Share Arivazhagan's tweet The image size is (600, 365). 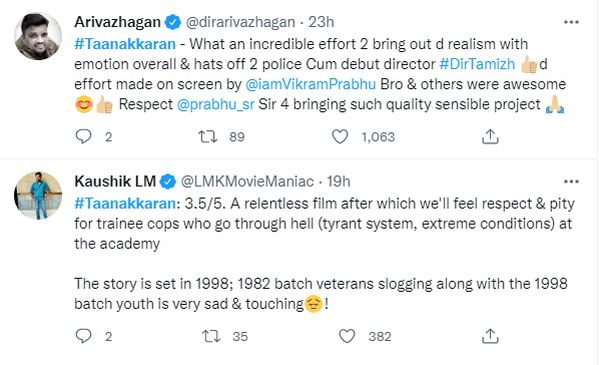point(490,136)
